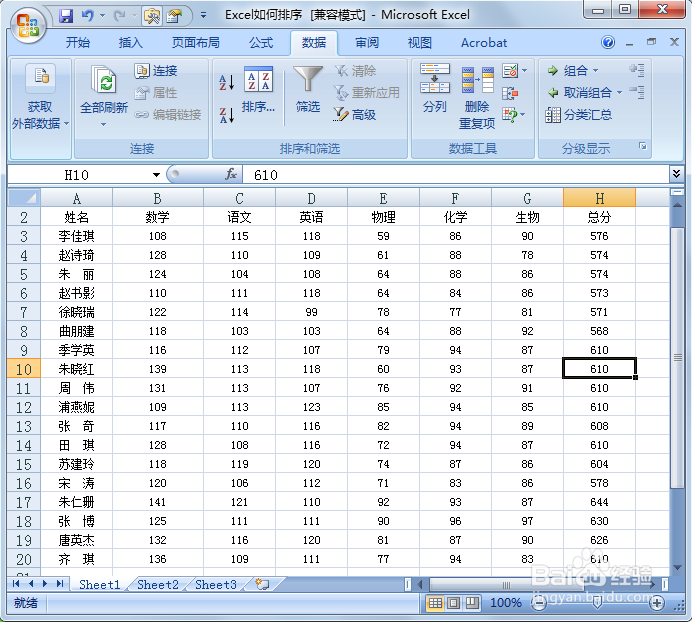The width and height of the screenshot is (692, 622).
Task: Click the what-if analysis icon
Action: point(510,115)
